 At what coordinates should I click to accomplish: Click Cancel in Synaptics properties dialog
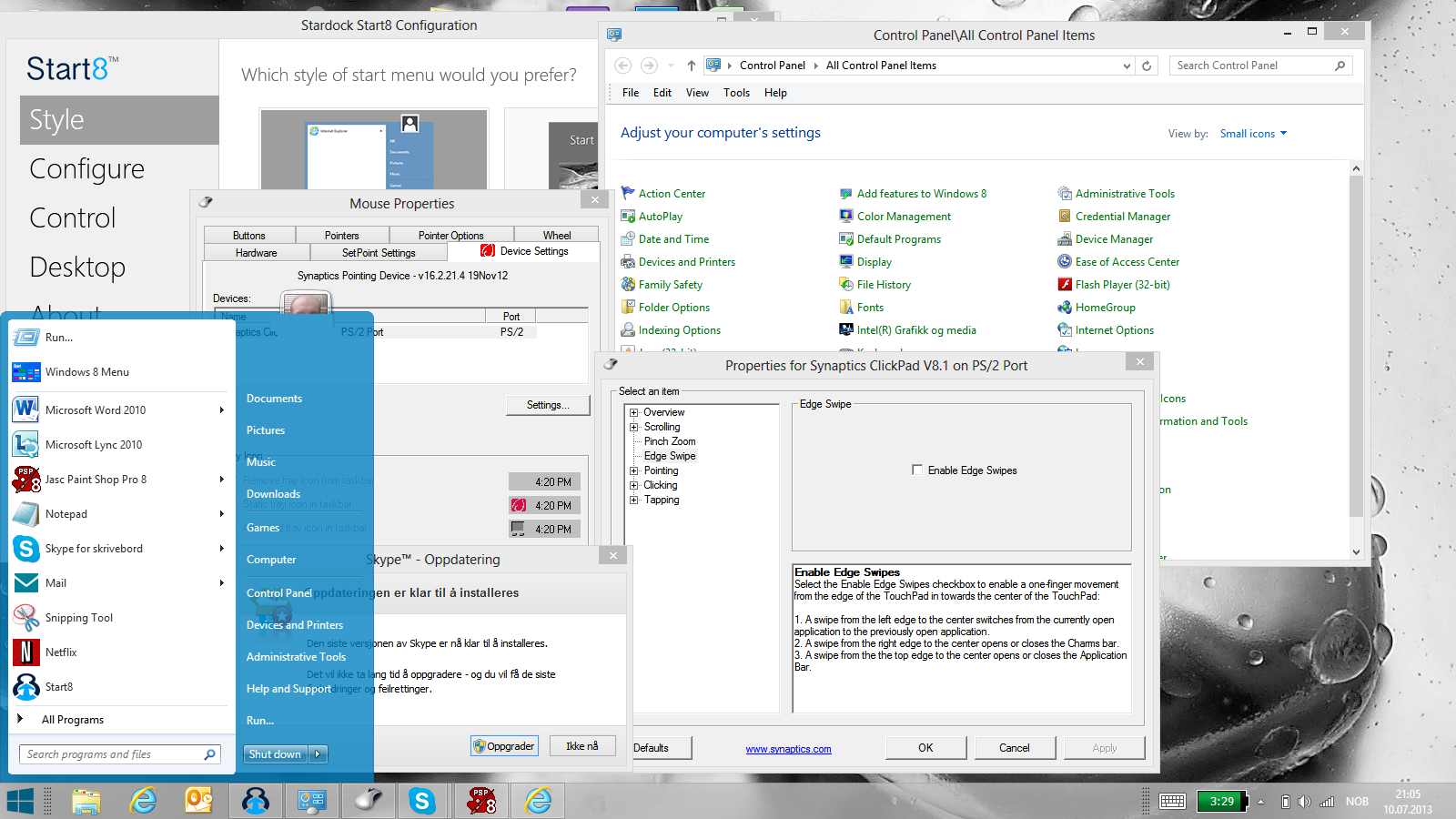point(1015,748)
